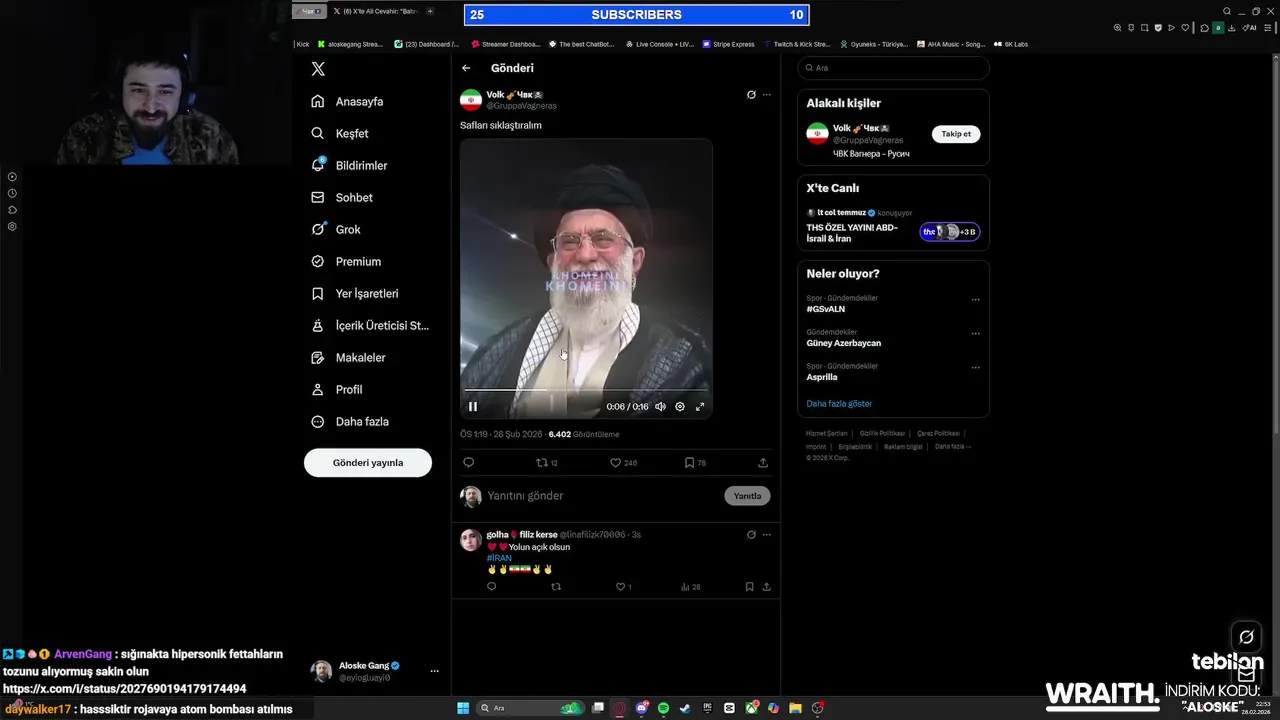Repost the main post with 12 reposts
Viewport: 1280px width, 720px height.
(x=547, y=463)
